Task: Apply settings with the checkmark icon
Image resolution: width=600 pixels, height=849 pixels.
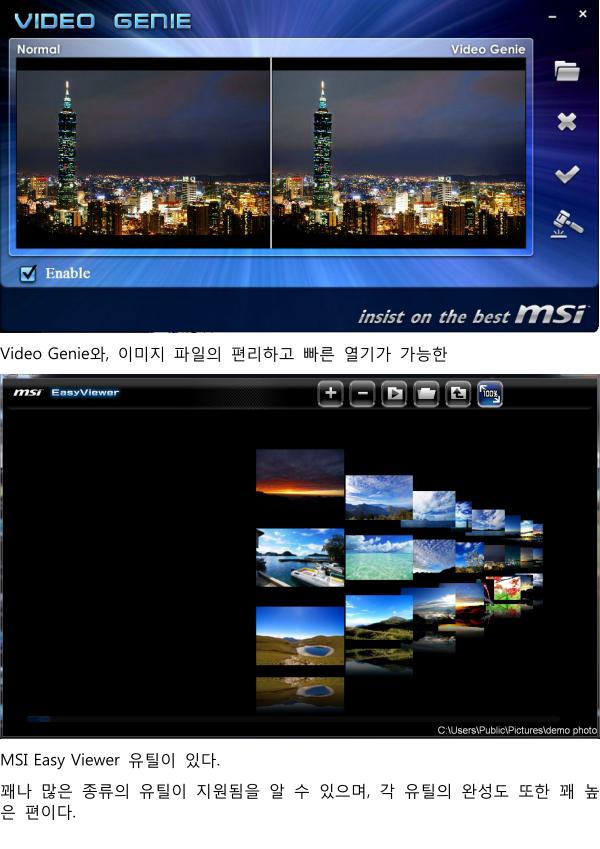Action: coord(567,174)
